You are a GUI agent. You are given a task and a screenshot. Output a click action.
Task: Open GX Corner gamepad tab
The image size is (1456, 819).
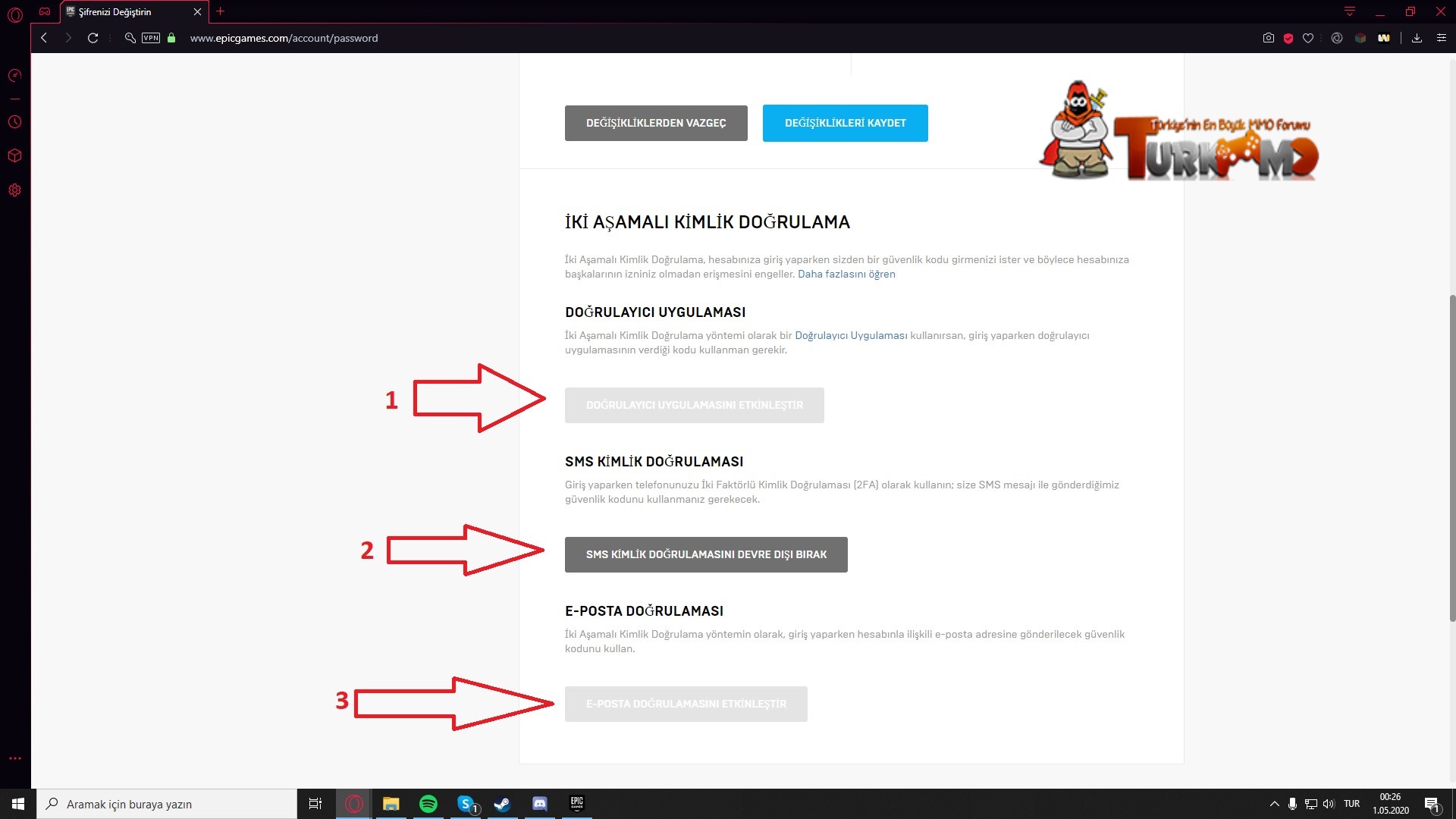45,11
